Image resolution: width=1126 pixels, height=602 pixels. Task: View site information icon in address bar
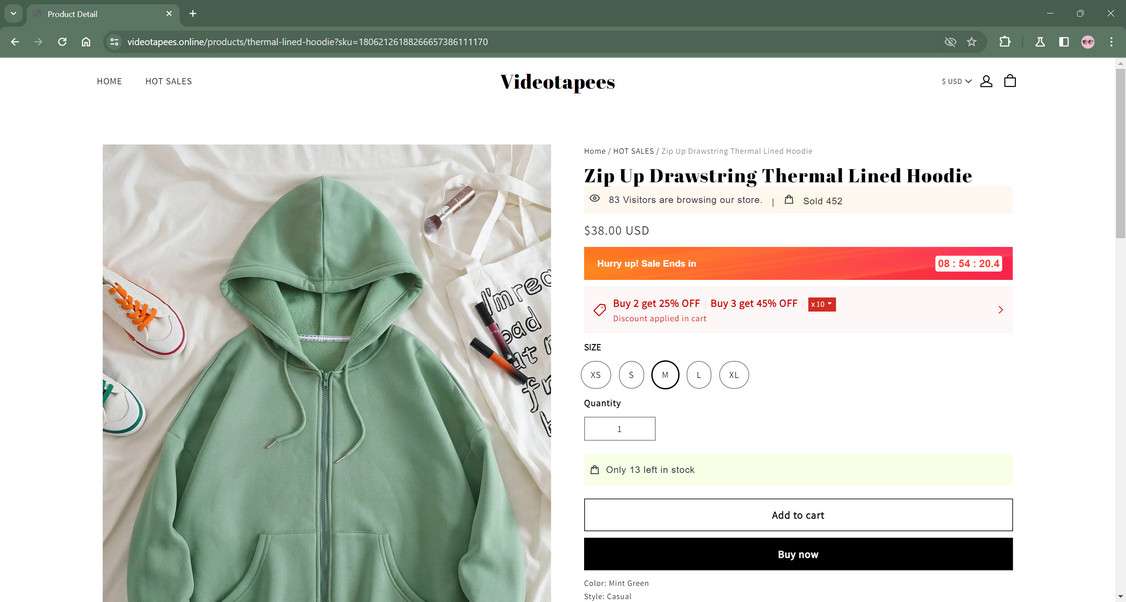[113, 42]
